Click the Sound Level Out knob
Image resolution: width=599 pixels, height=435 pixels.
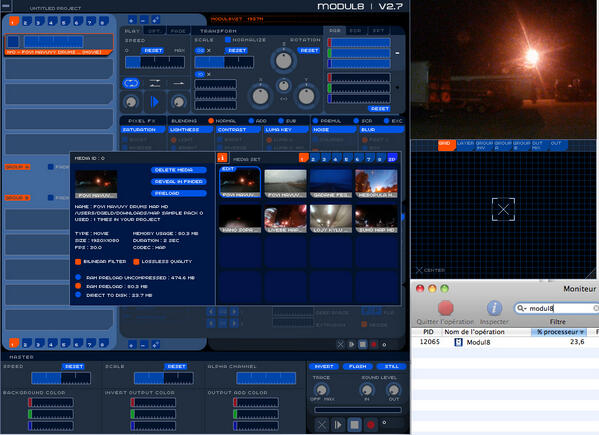click(x=393, y=390)
